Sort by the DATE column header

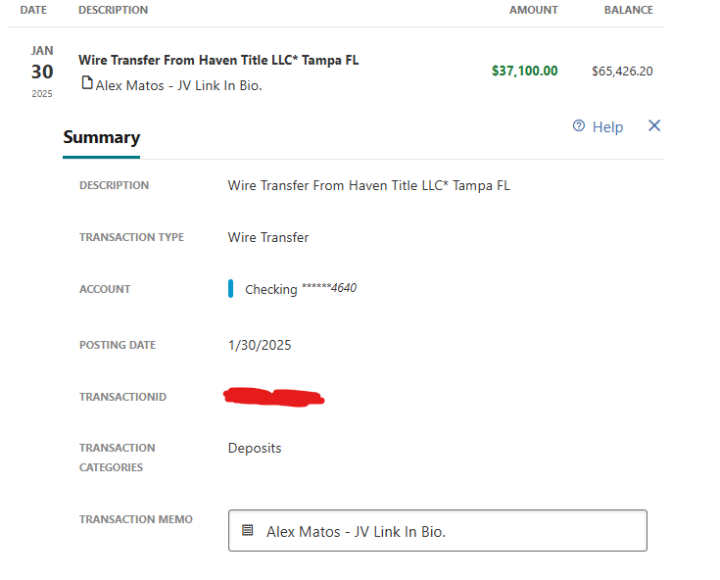point(34,10)
